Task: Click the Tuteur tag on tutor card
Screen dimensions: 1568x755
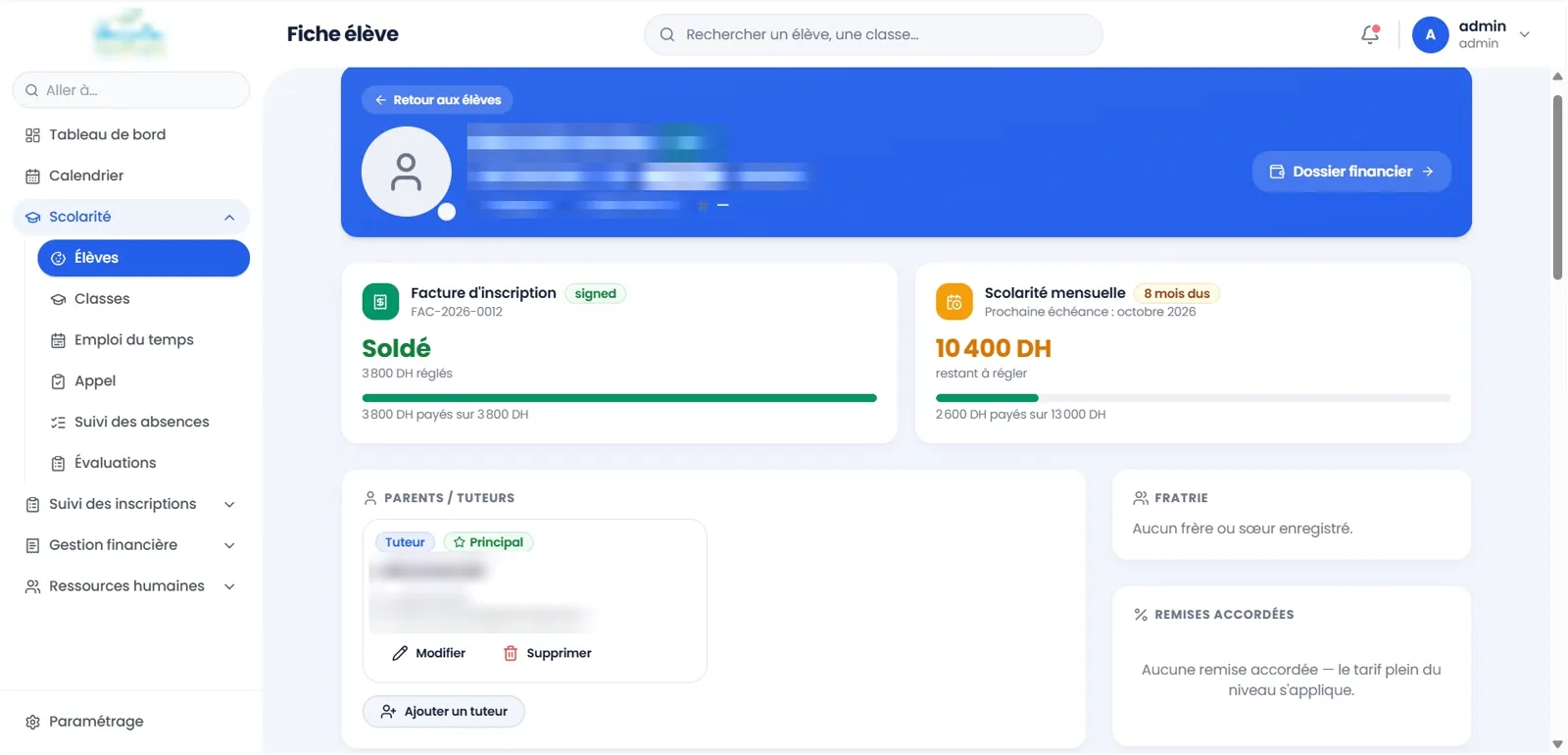Action: pyautogui.click(x=405, y=542)
